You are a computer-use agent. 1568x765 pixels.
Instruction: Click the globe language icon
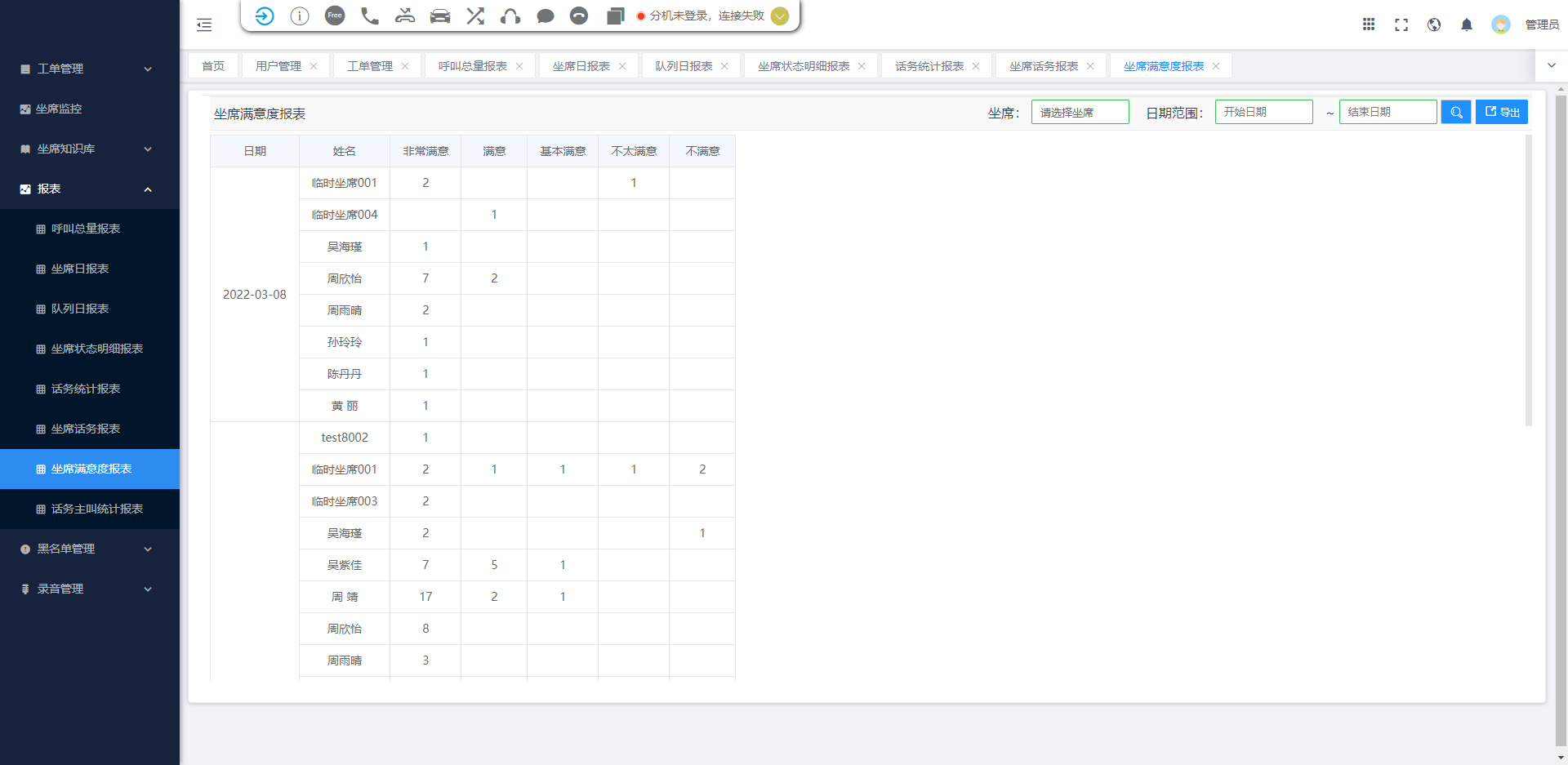(1434, 24)
